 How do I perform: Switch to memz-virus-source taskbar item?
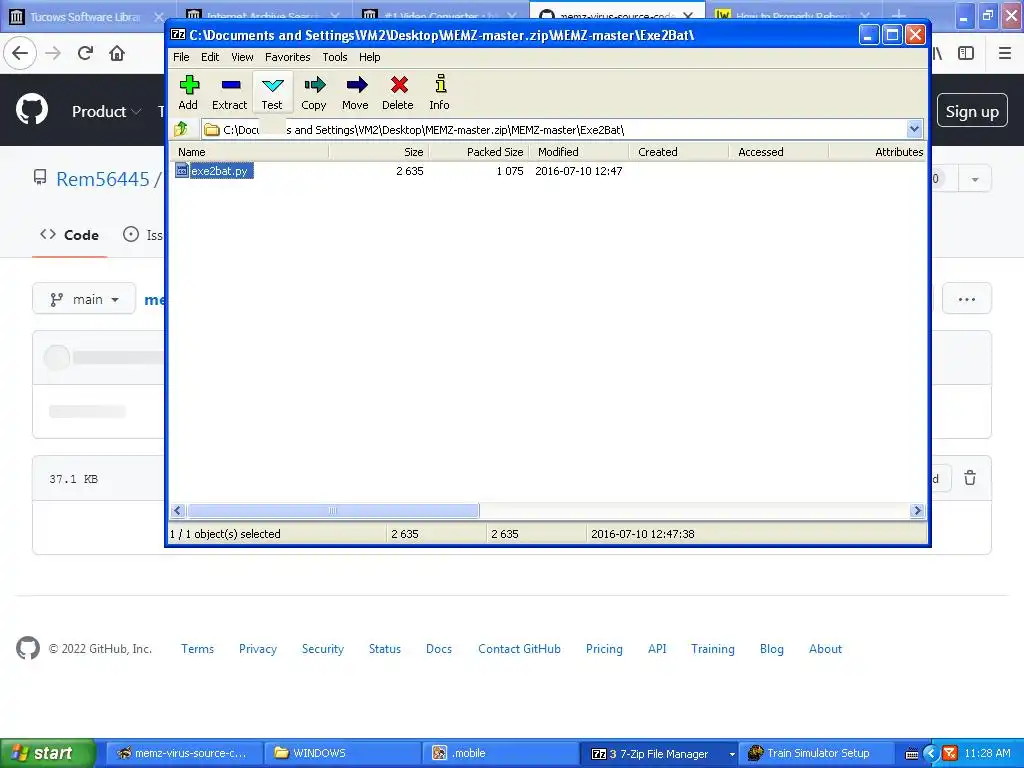184,754
